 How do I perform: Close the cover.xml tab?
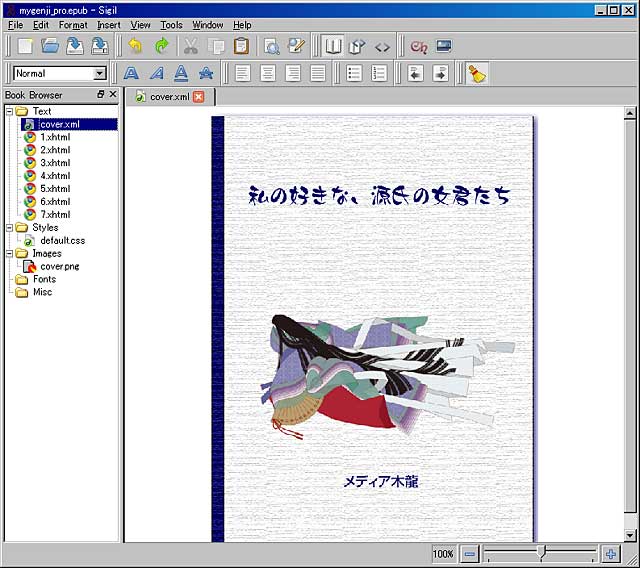pos(198,97)
